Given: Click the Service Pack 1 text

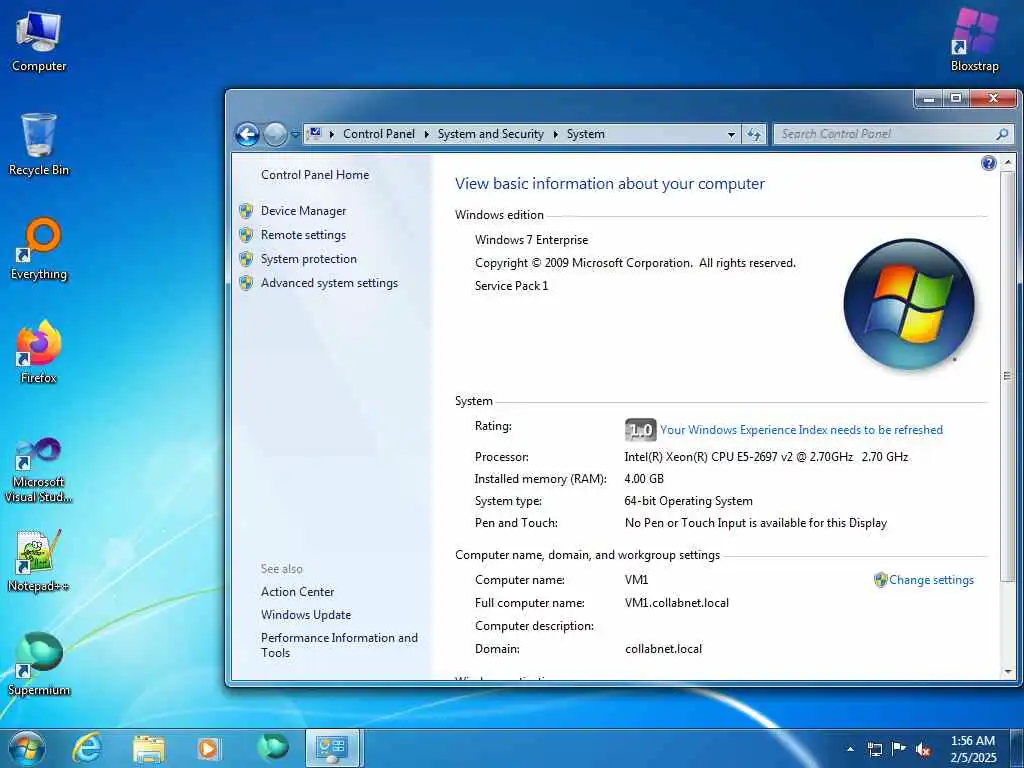Looking at the screenshot, I should (511, 286).
